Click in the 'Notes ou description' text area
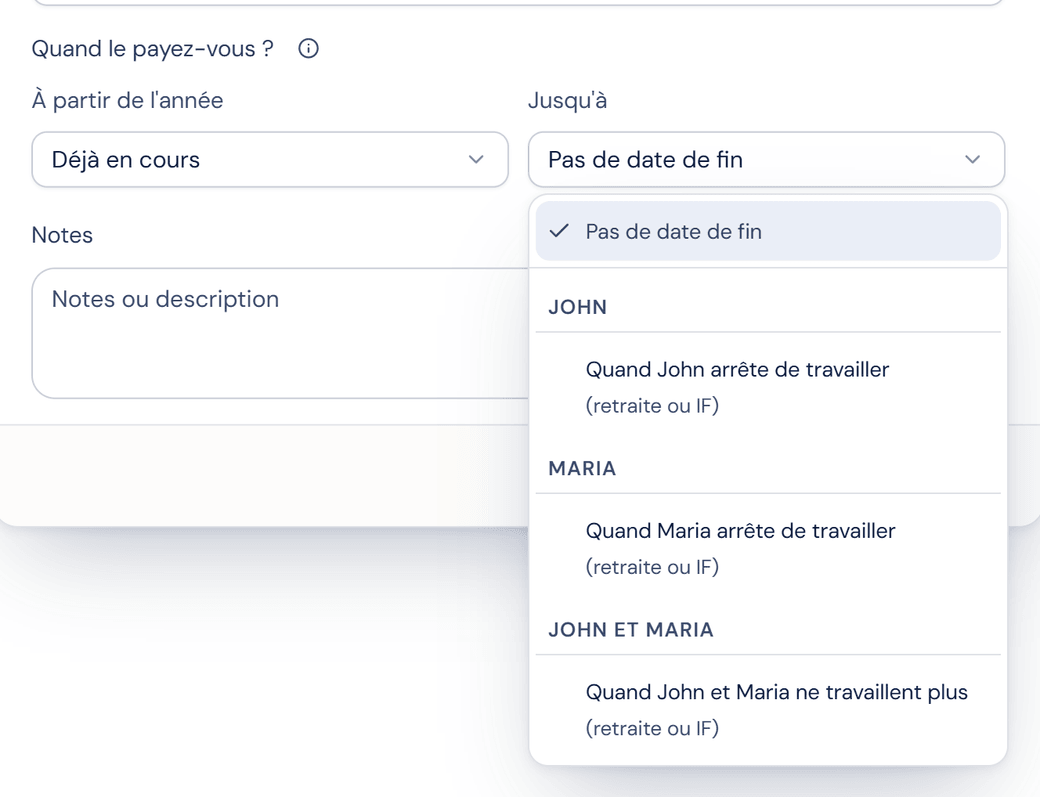Viewport: 1040px width, 797px height. (x=280, y=333)
